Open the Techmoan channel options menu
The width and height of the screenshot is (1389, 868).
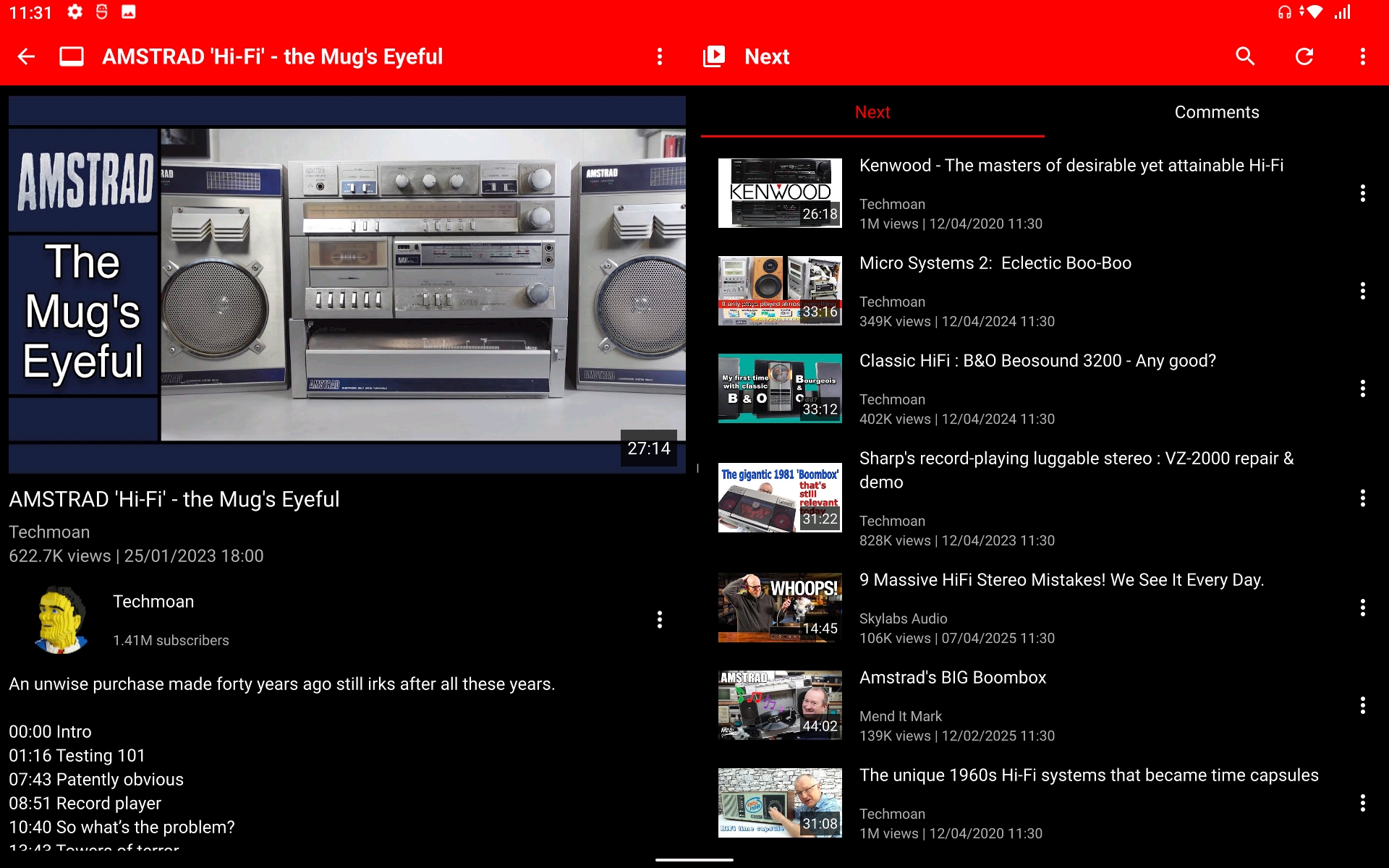coord(659,619)
